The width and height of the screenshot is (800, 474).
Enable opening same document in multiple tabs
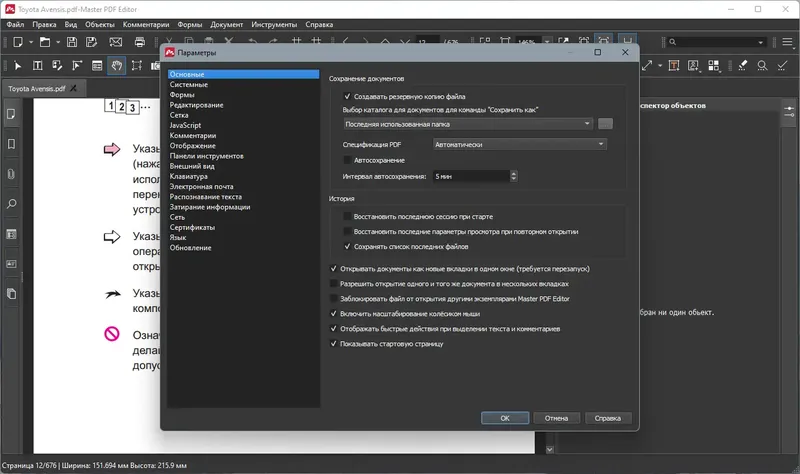coord(334,284)
